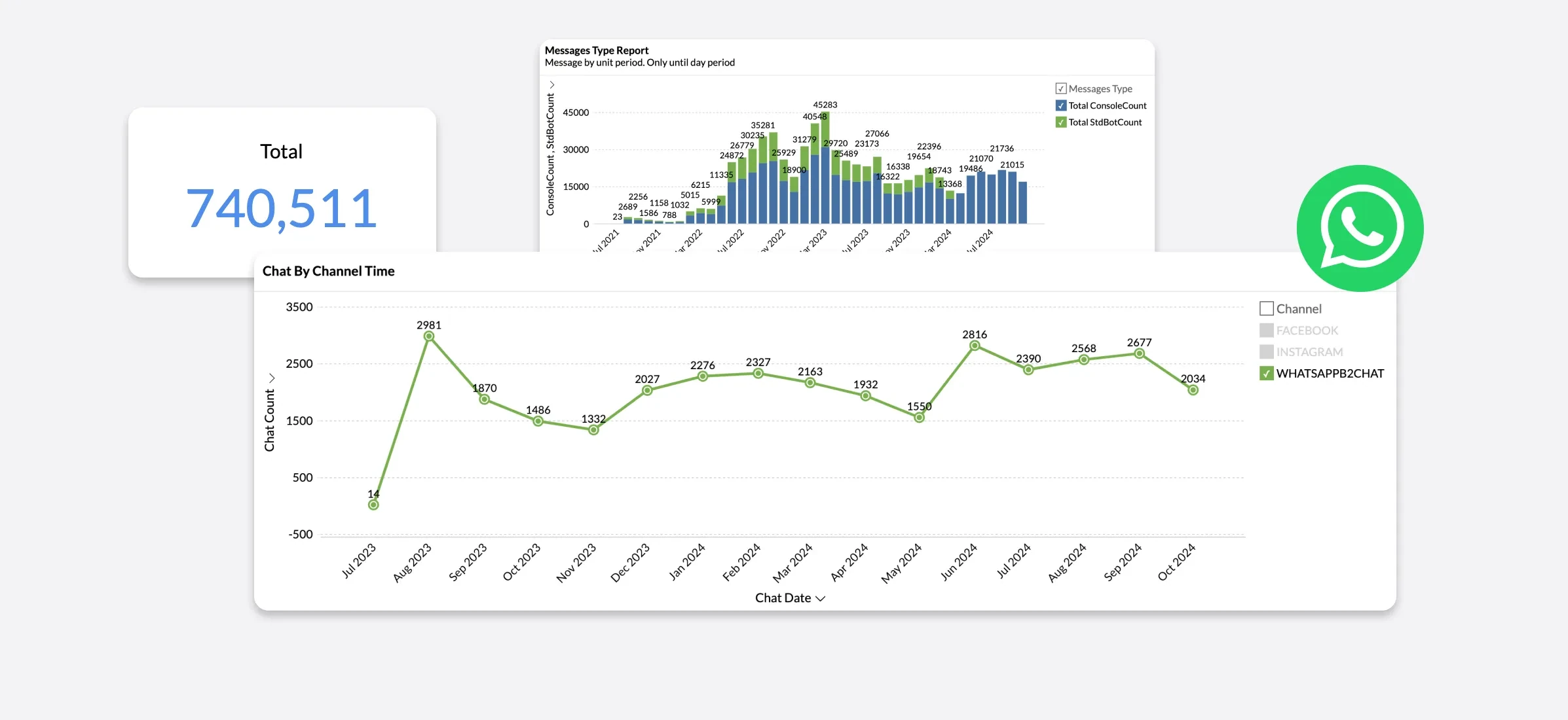Click the Messages Type Report title
Screen dimensions: 1568x720
tap(597, 50)
